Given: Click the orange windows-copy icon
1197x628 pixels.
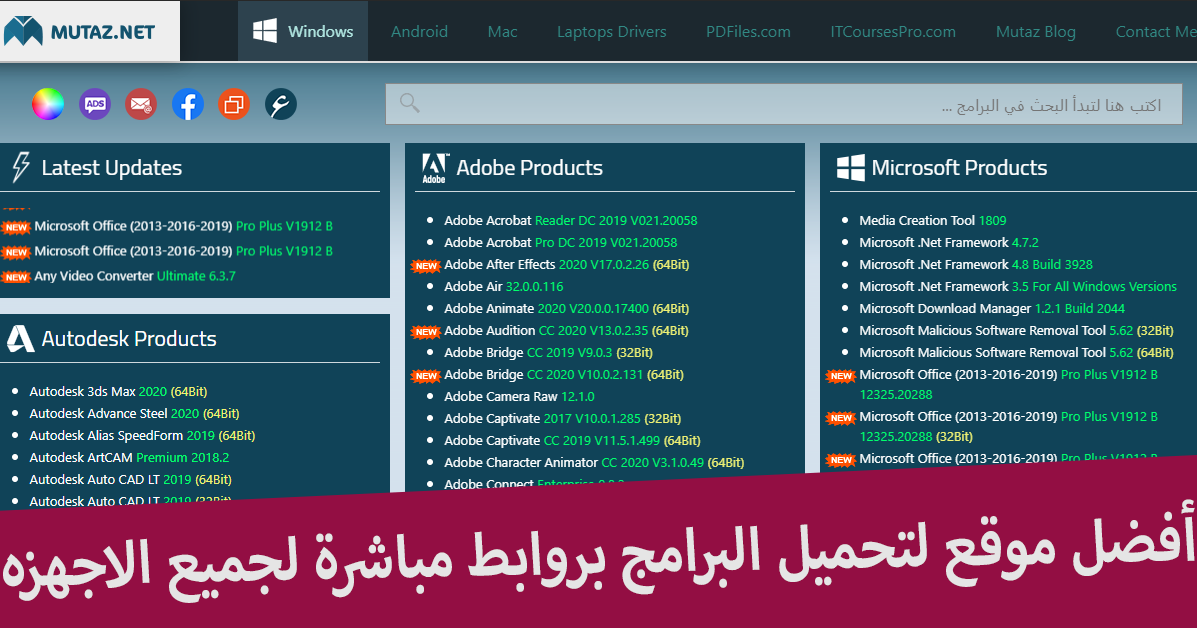Looking at the screenshot, I should (234, 104).
